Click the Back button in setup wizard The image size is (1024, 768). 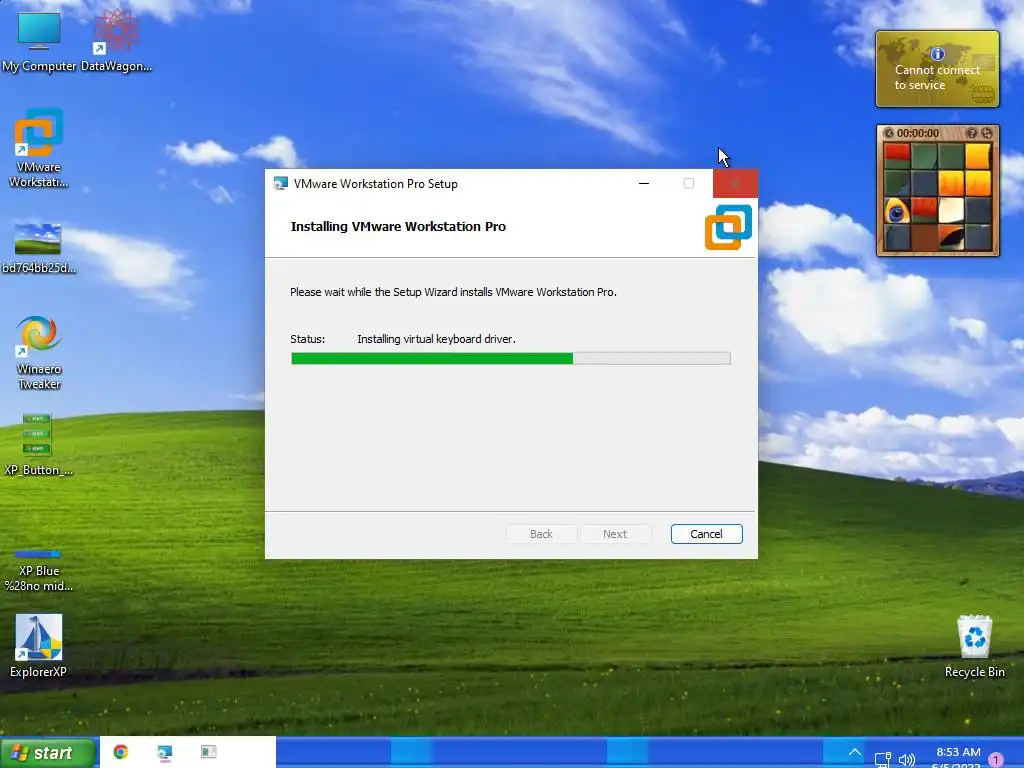(541, 534)
